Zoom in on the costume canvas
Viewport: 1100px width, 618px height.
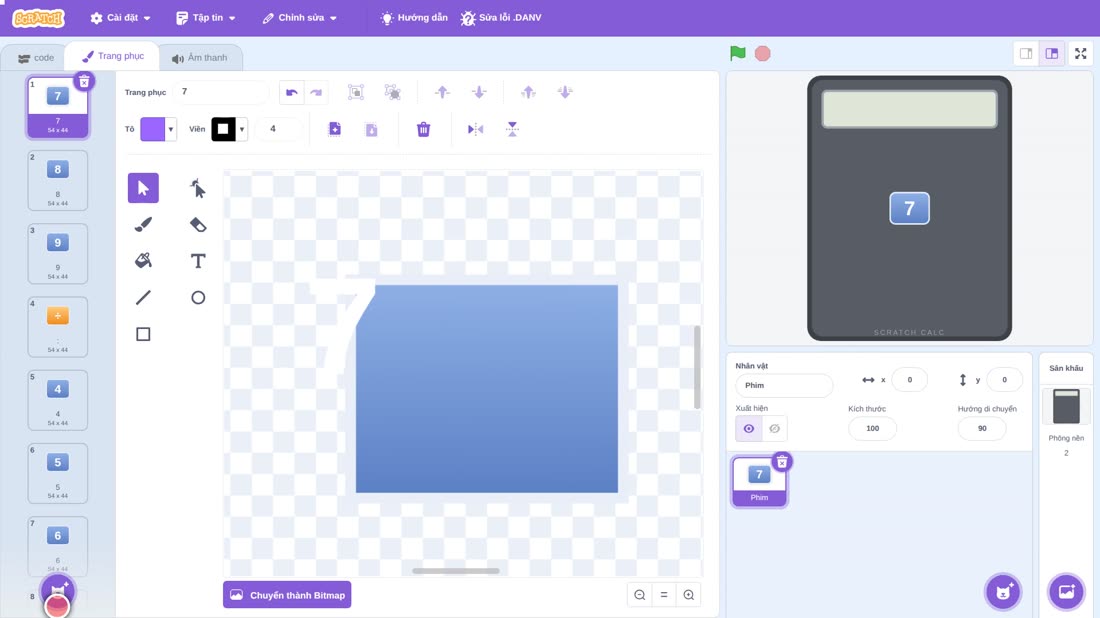pyautogui.click(x=689, y=595)
